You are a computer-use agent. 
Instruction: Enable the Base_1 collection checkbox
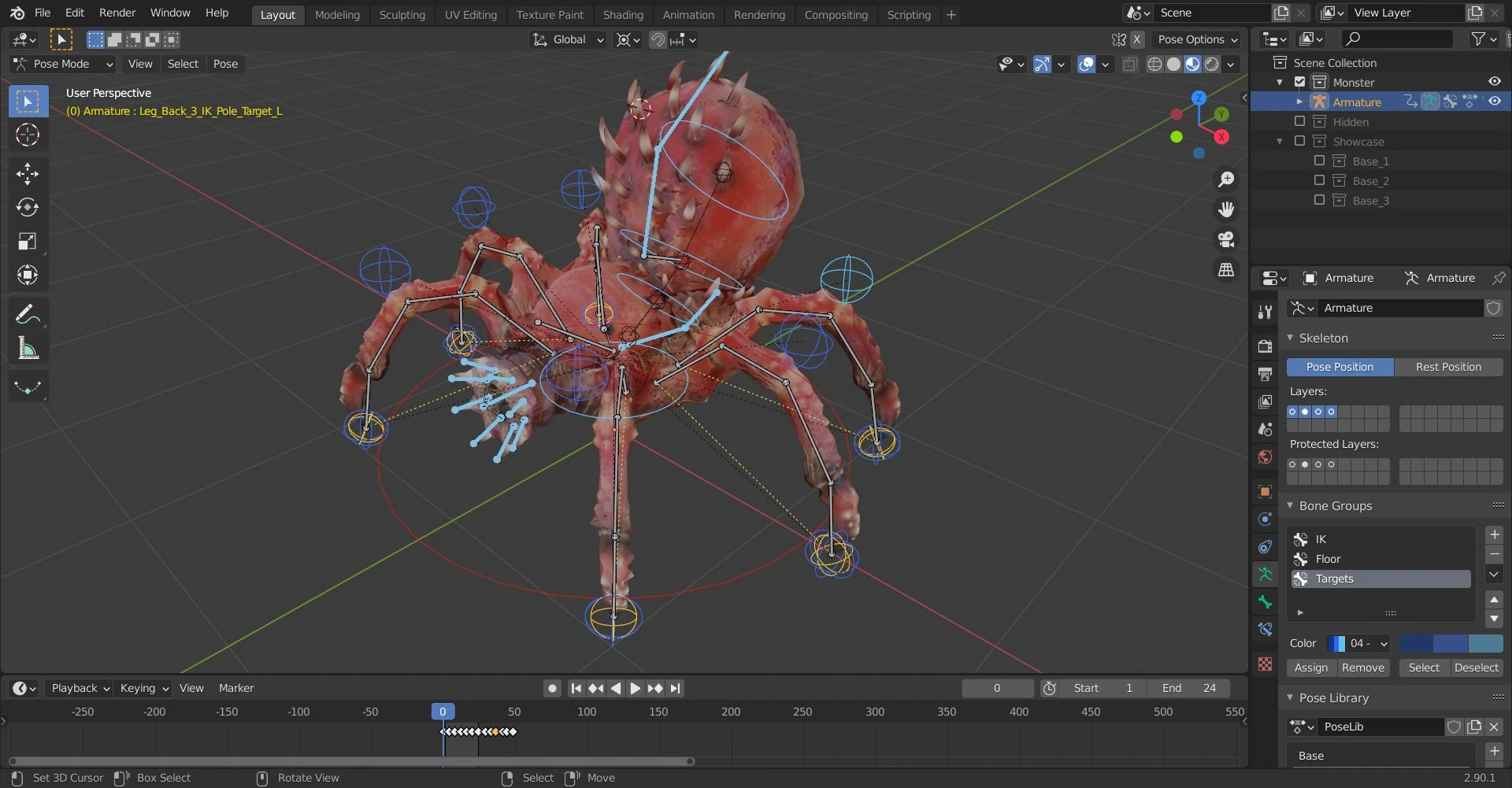click(1320, 160)
